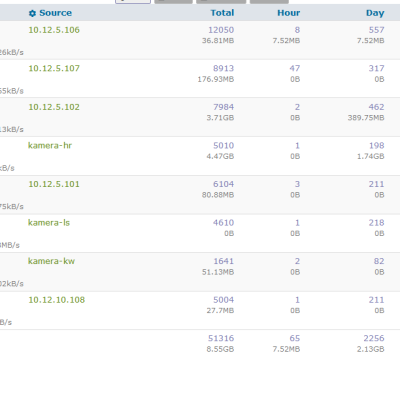This screenshot has width=400, height=400.
Task: Sort by the Total column header
Action: tap(222, 13)
